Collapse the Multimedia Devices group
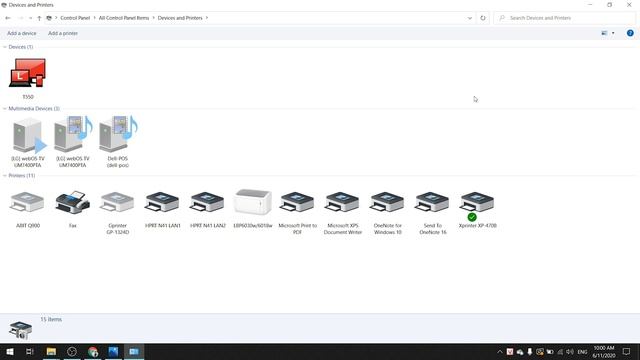640x360 pixels. point(4,109)
